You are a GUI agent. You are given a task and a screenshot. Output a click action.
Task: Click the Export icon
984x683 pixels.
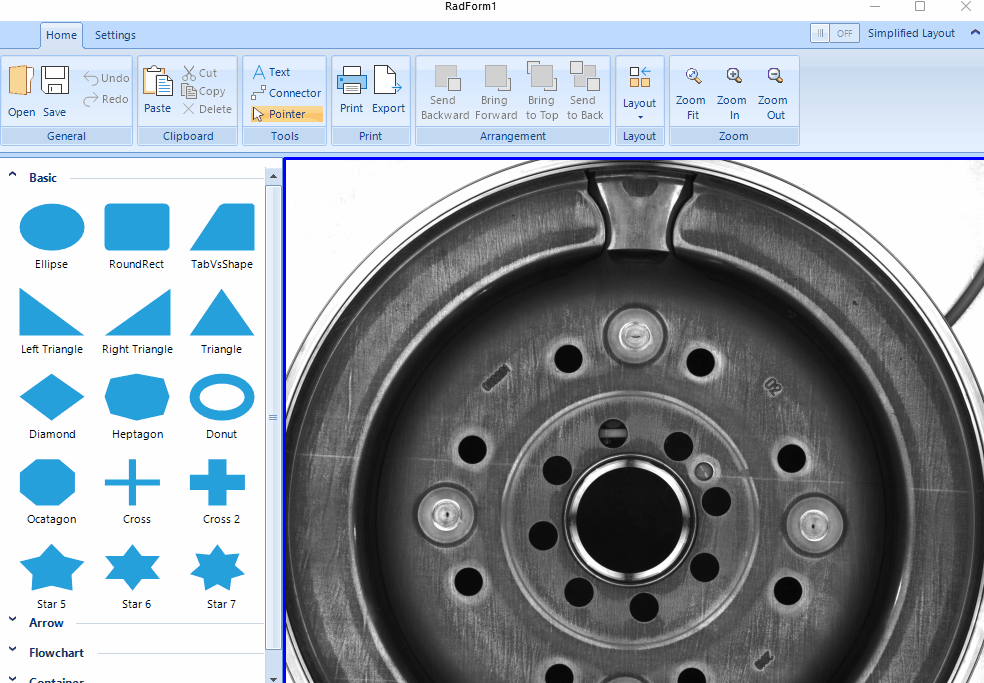tap(388, 81)
